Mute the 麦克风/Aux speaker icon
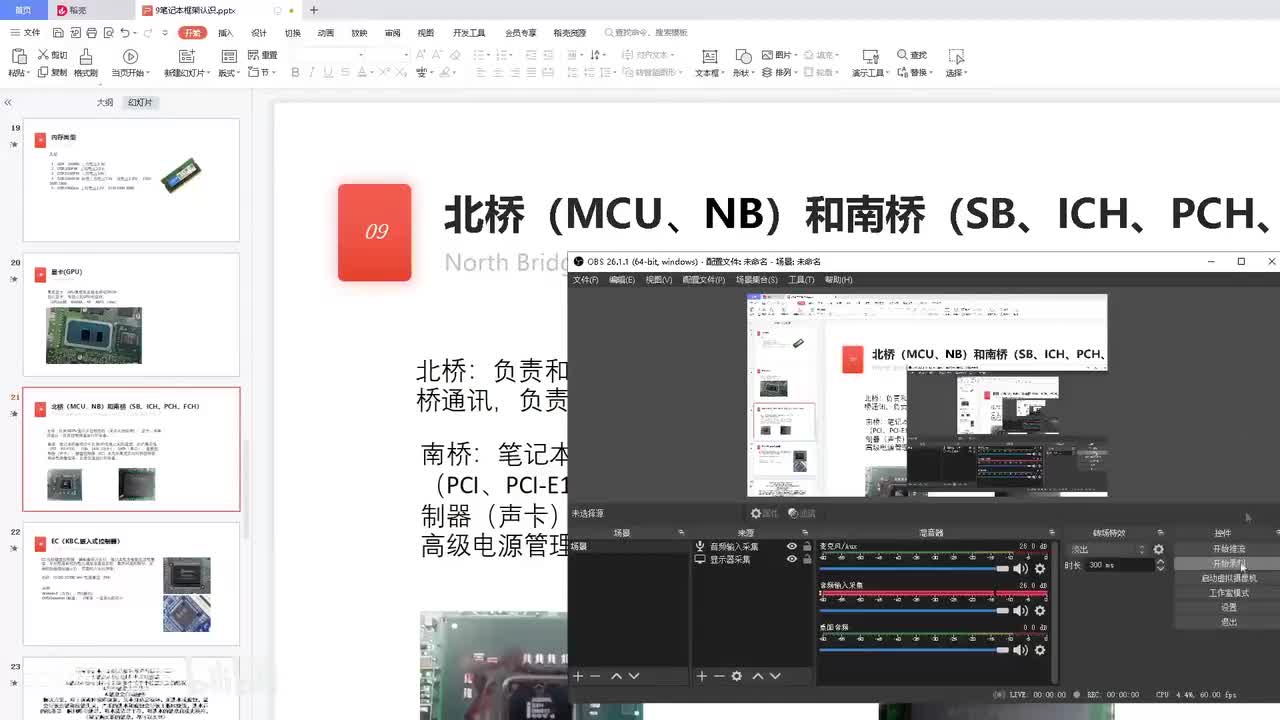The height and width of the screenshot is (720, 1280). [1021, 569]
